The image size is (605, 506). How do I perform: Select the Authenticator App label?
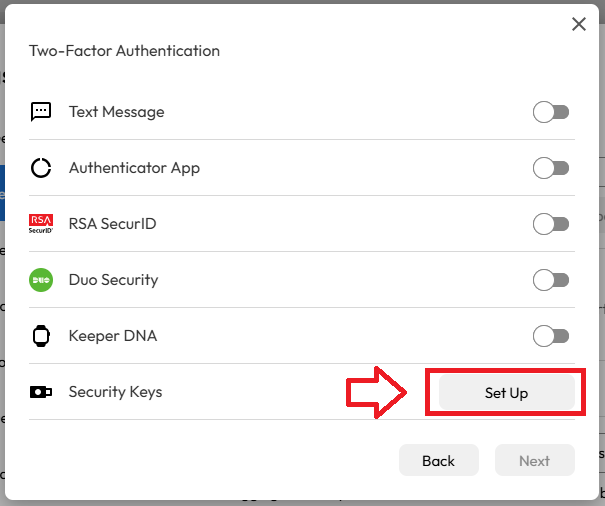click(134, 168)
